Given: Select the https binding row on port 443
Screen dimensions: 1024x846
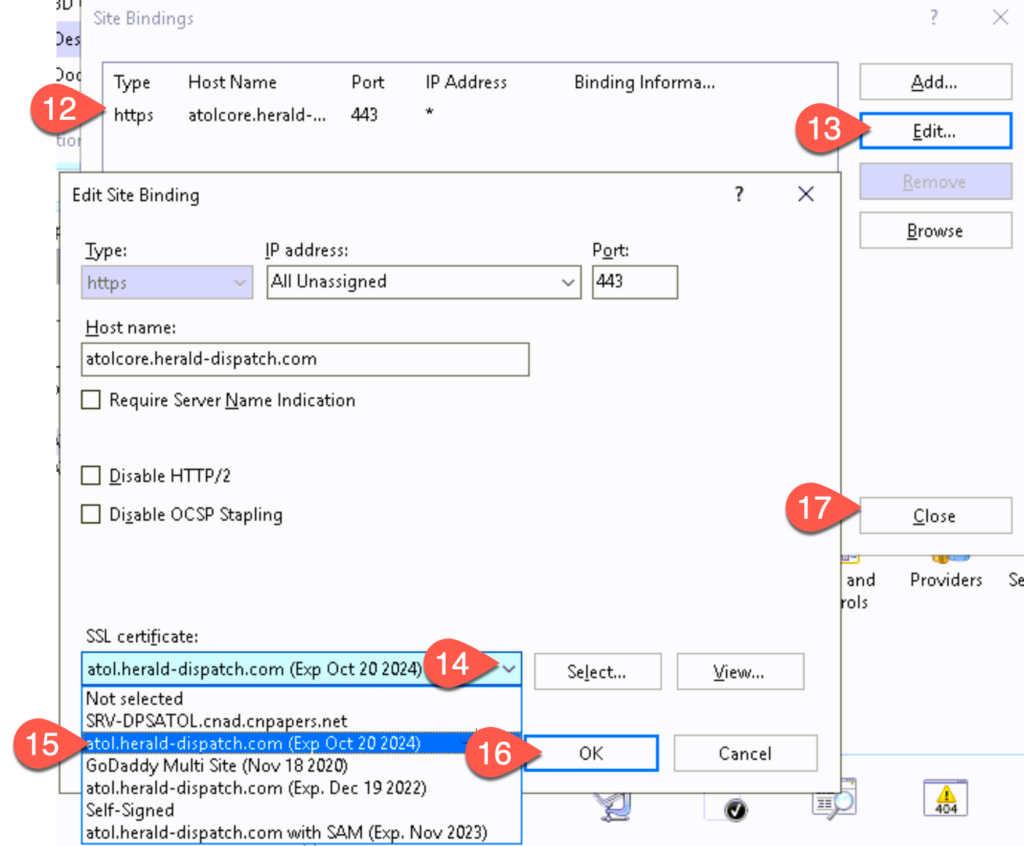Looking at the screenshot, I should pyautogui.click(x=300, y=115).
